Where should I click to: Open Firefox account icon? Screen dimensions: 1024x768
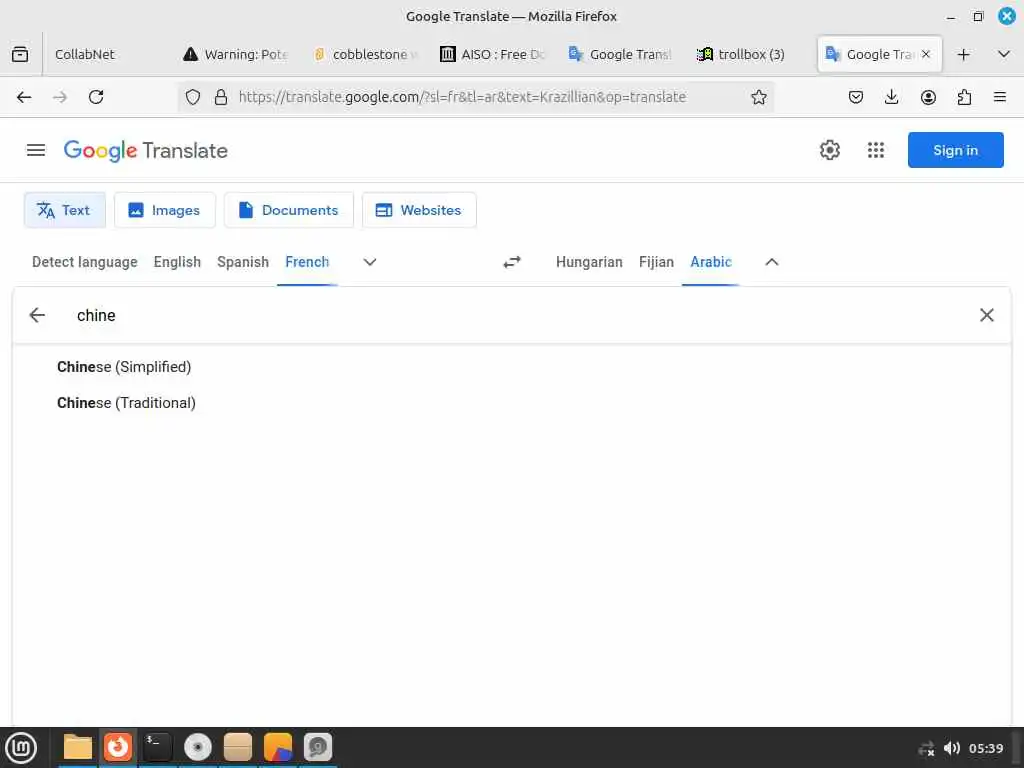click(x=928, y=97)
